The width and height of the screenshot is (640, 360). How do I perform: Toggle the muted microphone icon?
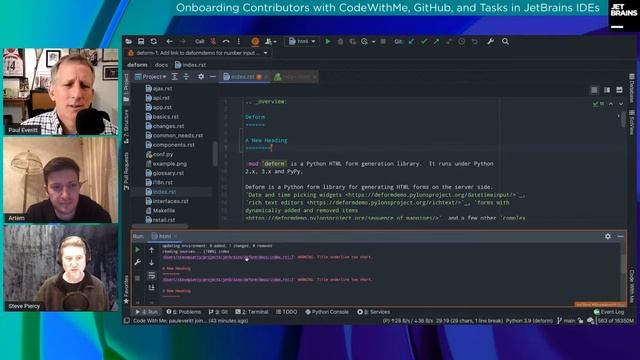213,41
